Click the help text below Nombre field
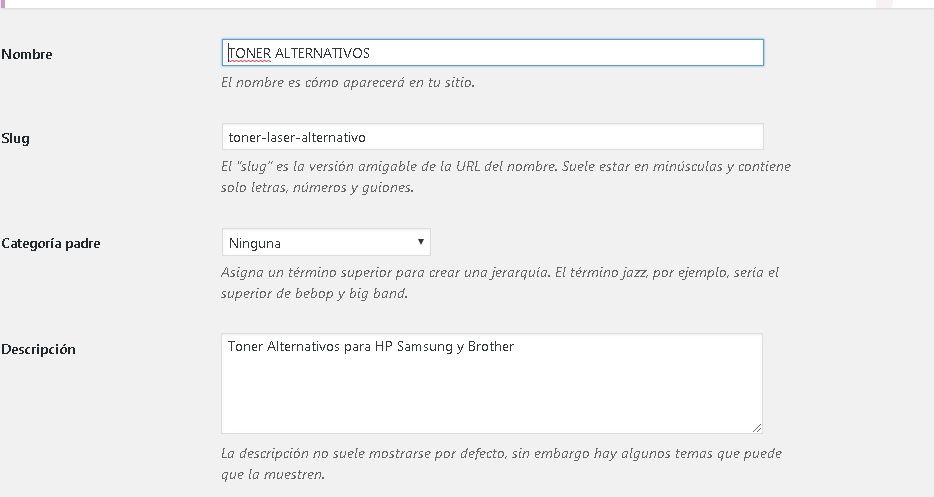The height and width of the screenshot is (497, 934). pos(348,83)
